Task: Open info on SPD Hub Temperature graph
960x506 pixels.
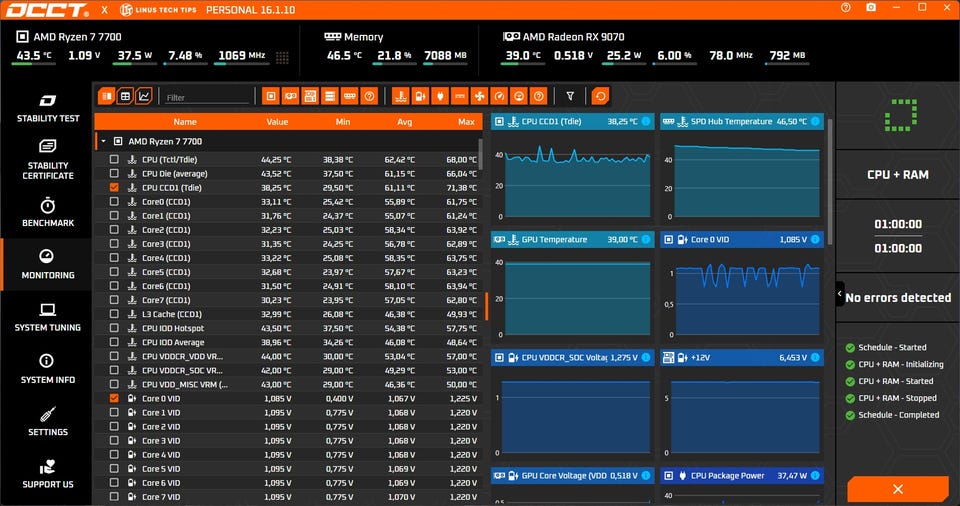Action: (x=815, y=121)
